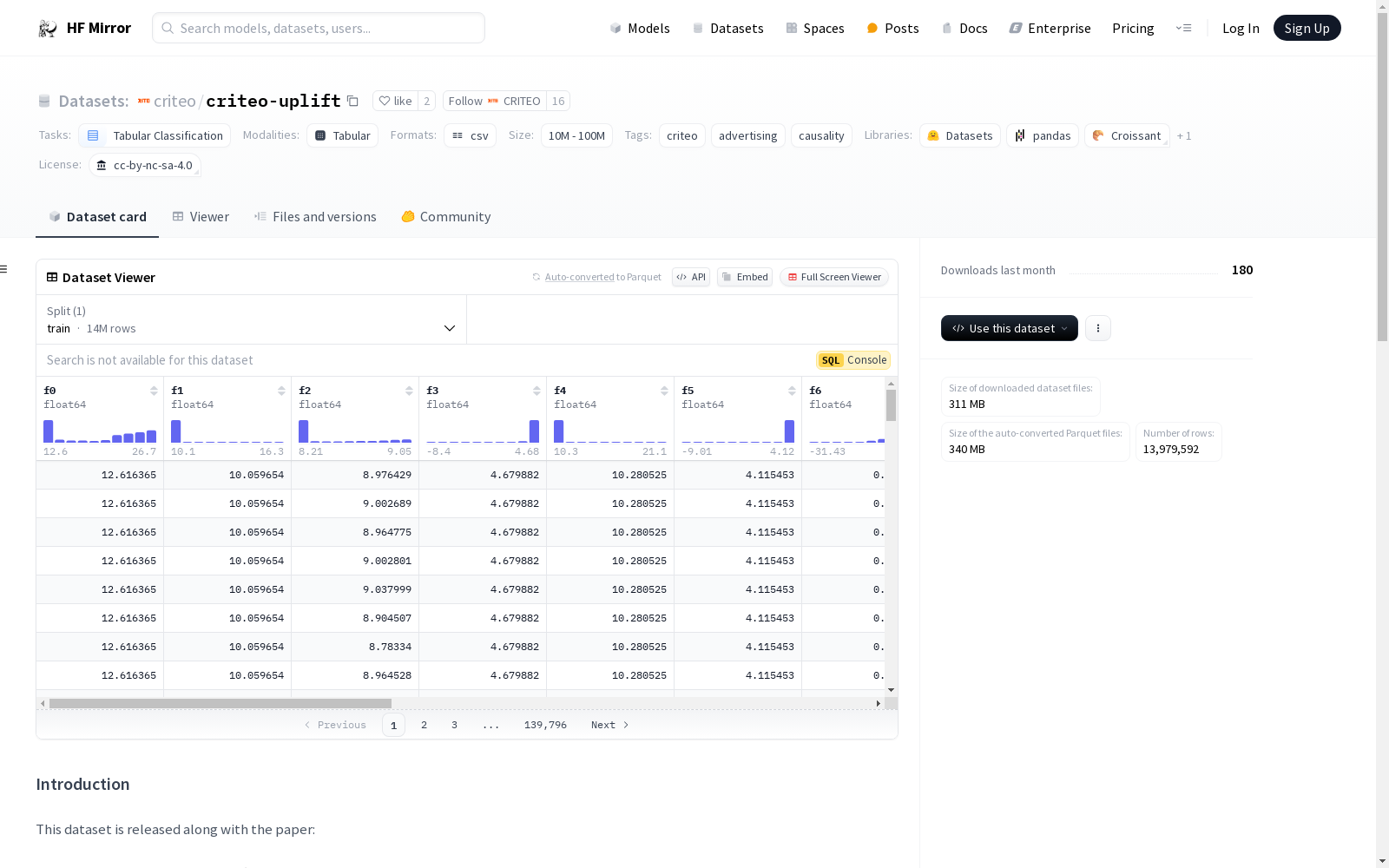Open the API button
Screen dimensions: 1389x868
click(x=691, y=277)
